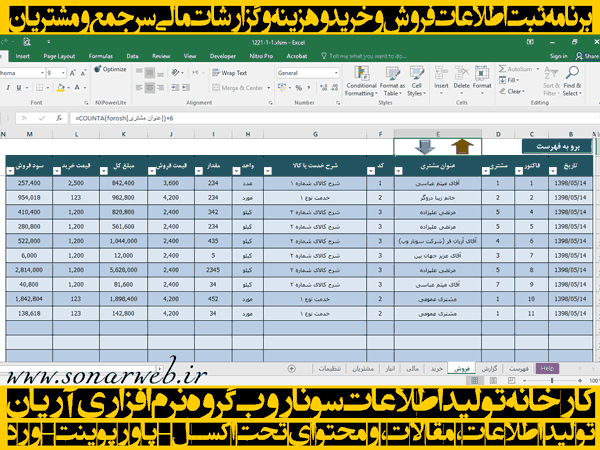Increase font size with the larger A icon
Screen dimensions: 600x450
pyautogui.click(x=73, y=73)
